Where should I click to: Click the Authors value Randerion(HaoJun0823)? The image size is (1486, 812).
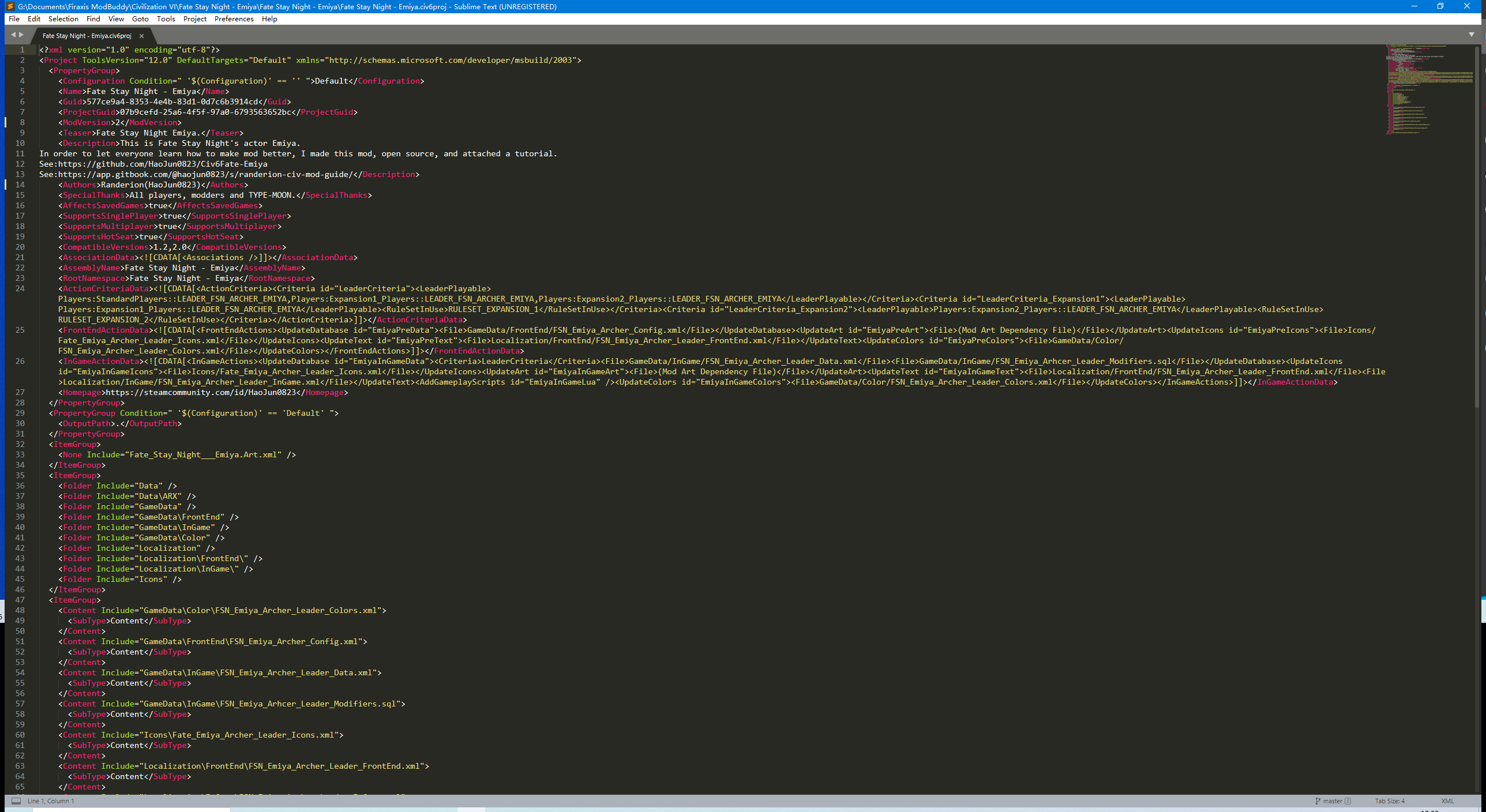pos(151,185)
